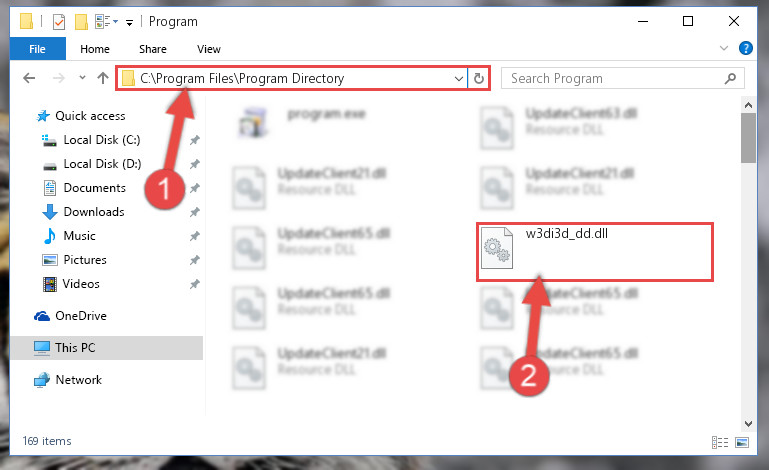Switch to details view layout icon
The height and width of the screenshot is (470, 769).
pos(719,443)
